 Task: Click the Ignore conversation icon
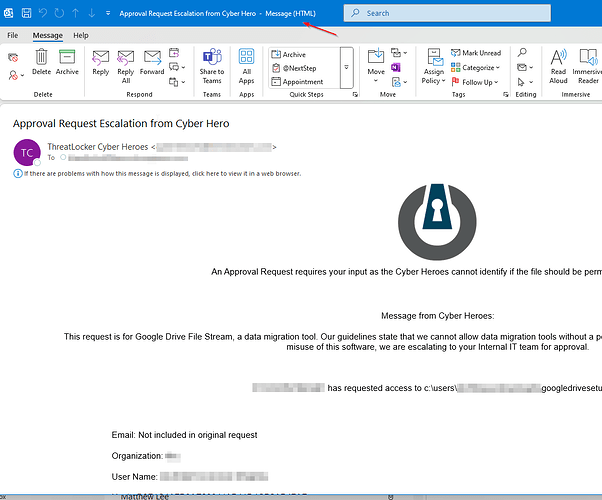[x=13, y=58]
